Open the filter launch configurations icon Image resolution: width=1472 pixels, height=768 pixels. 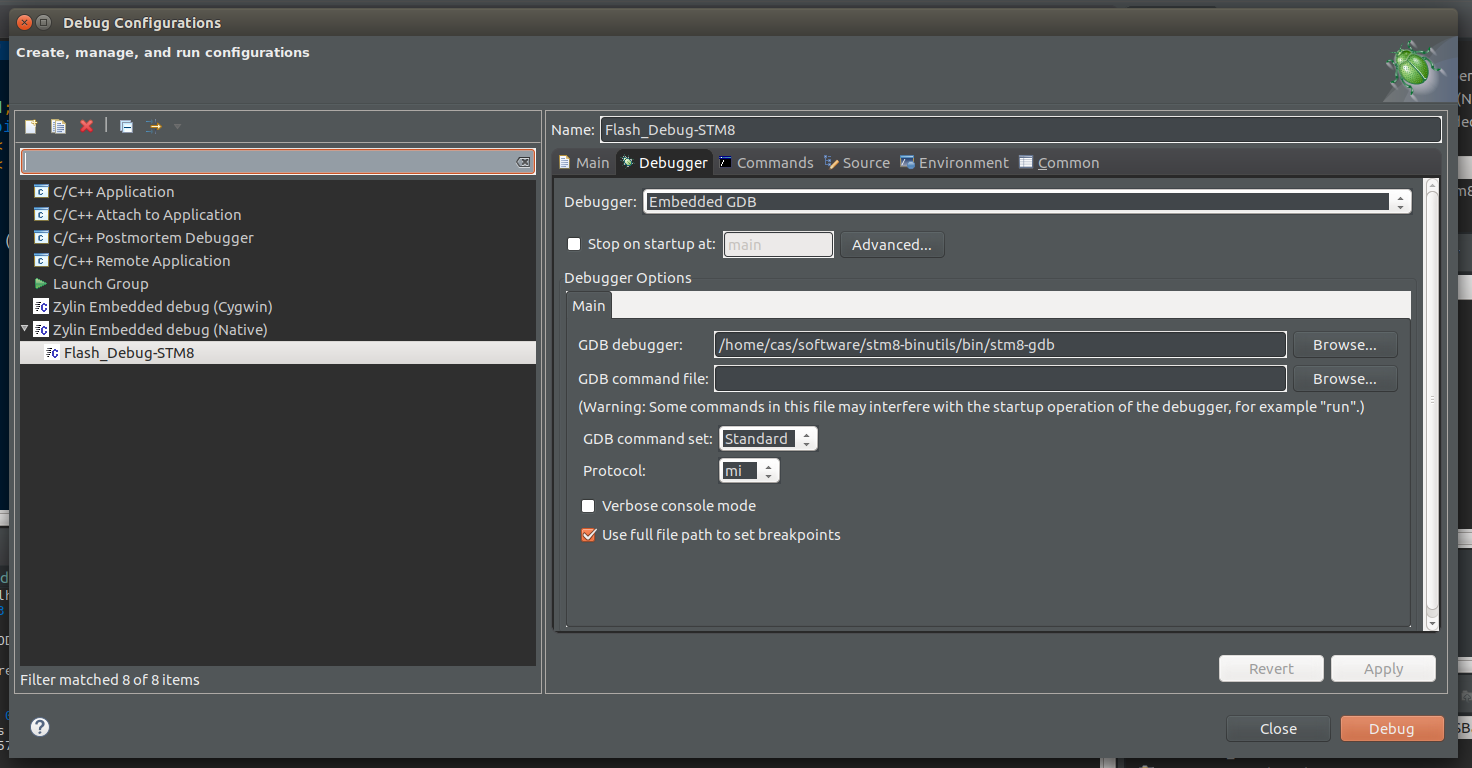[x=153, y=126]
